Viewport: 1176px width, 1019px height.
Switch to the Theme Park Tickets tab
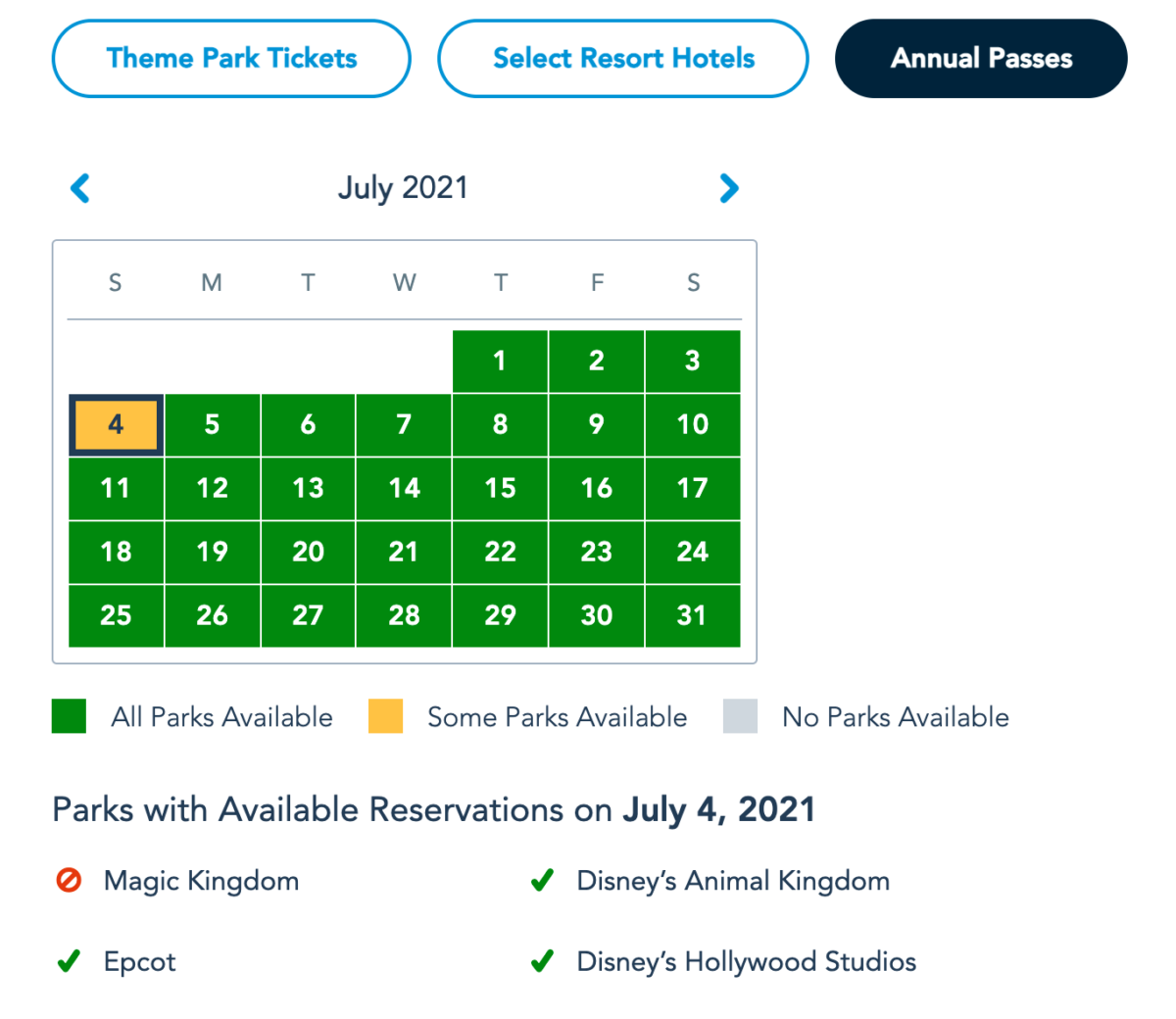tap(231, 59)
